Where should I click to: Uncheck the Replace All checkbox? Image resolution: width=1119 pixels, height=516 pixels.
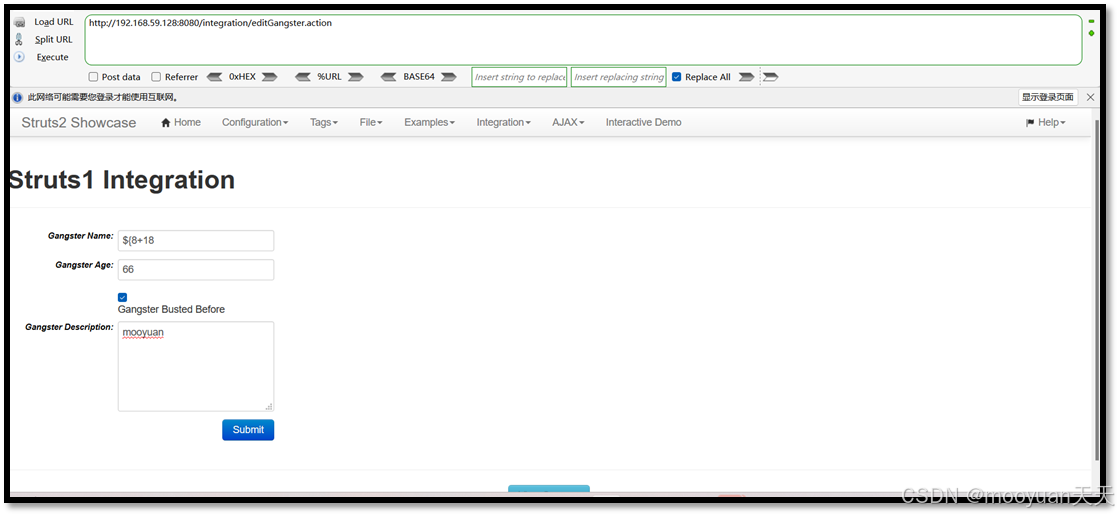[x=677, y=77]
